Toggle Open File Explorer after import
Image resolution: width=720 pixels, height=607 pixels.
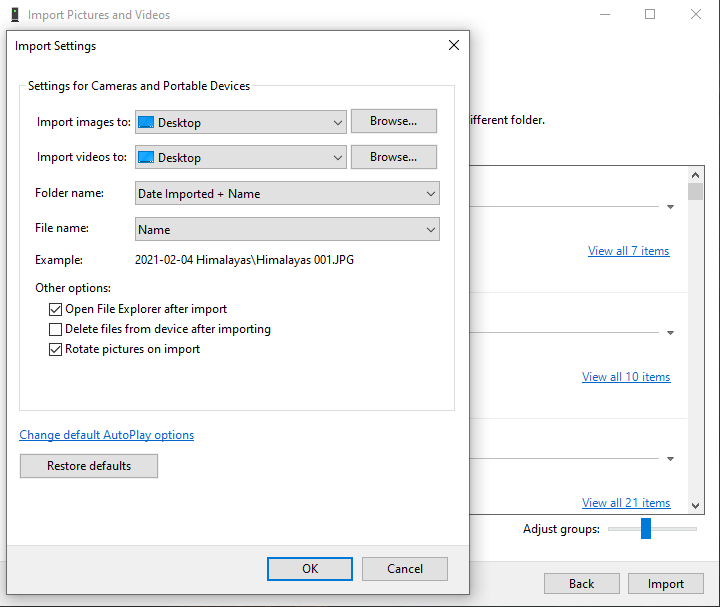pyautogui.click(x=56, y=309)
